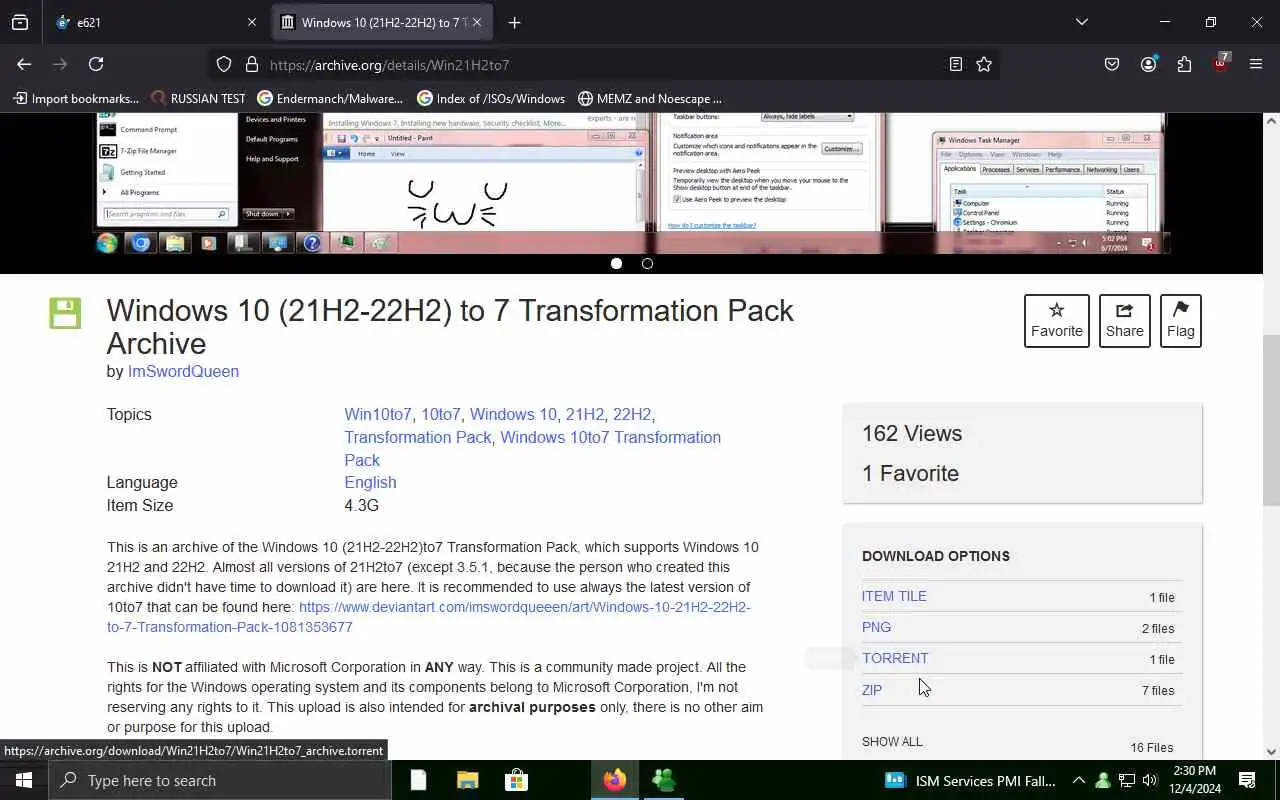
Task: Open the Windows 10 topic link
Action: pyautogui.click(x=513, y=414)
